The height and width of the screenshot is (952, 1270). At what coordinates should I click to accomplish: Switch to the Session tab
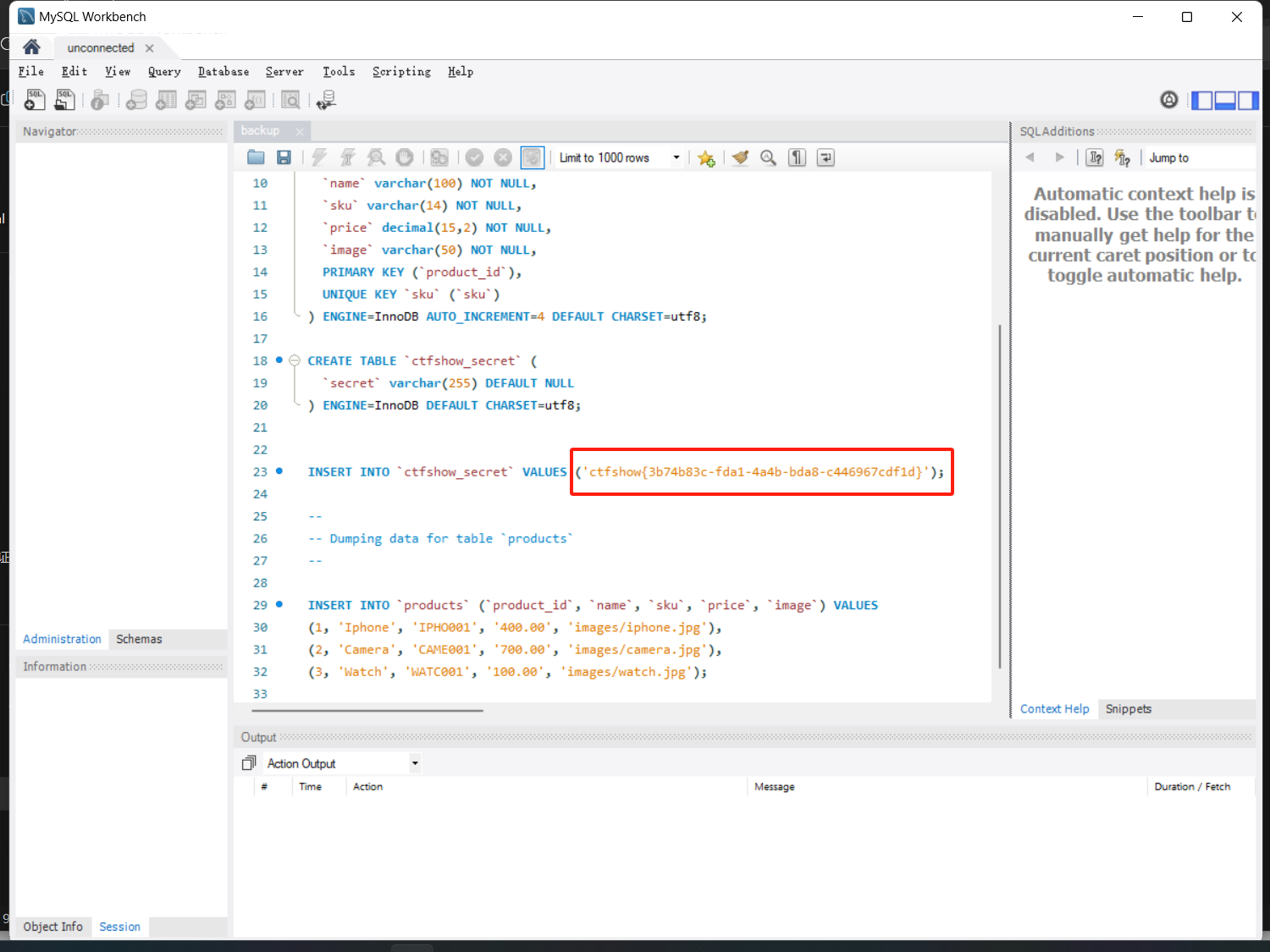119,927
